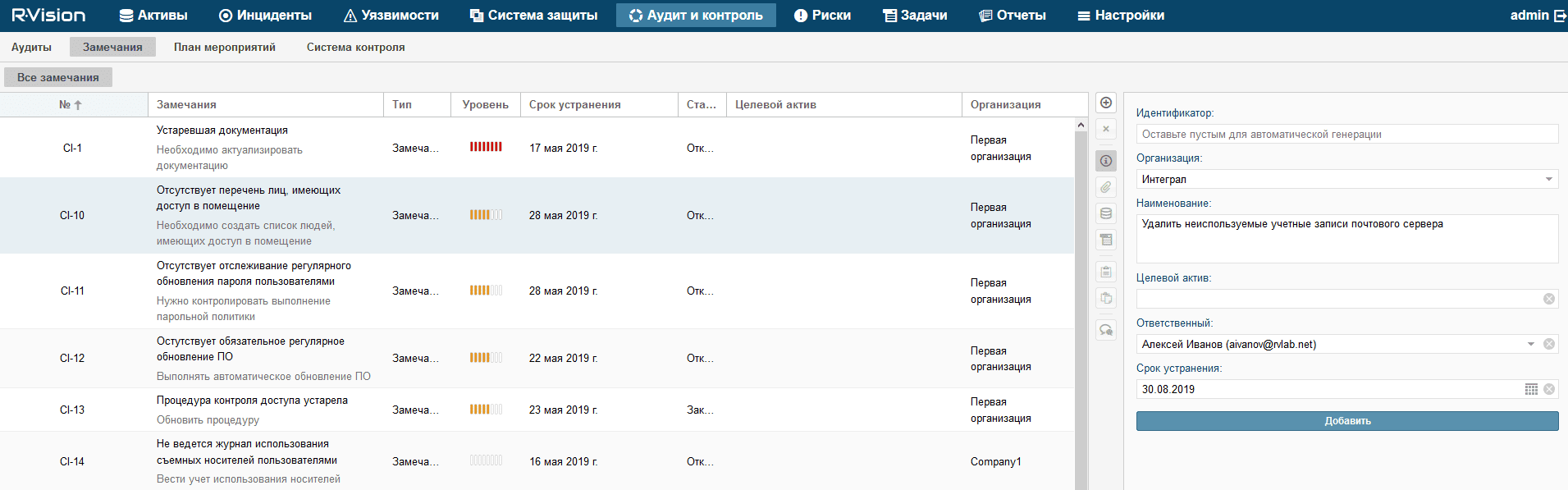The height and width of the screenshot is (490, 1568).
Task: Clear the Целевой актив field
Action: pos(1549,299)
